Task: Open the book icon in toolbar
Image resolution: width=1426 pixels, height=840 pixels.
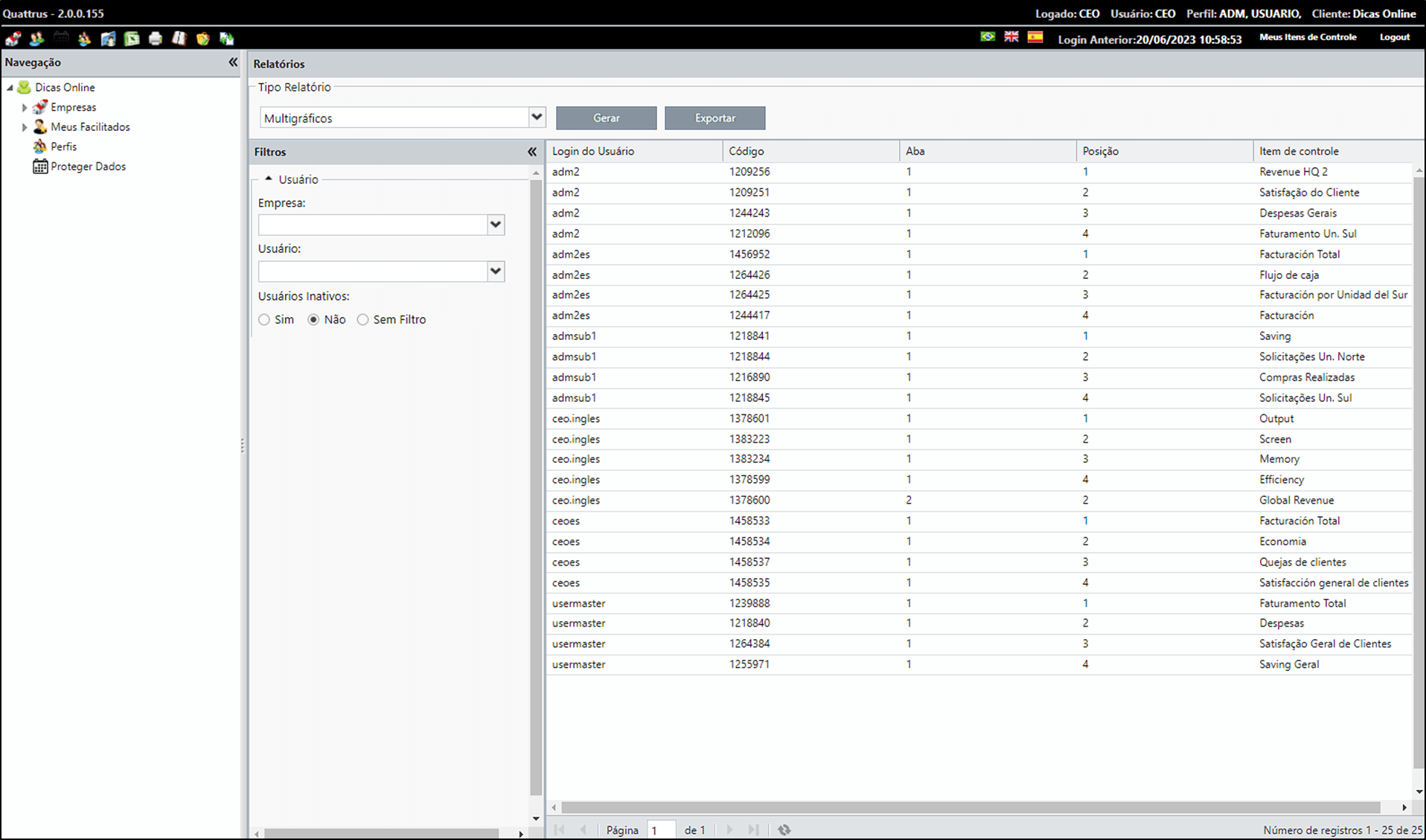Action: (x=179, y=38)
